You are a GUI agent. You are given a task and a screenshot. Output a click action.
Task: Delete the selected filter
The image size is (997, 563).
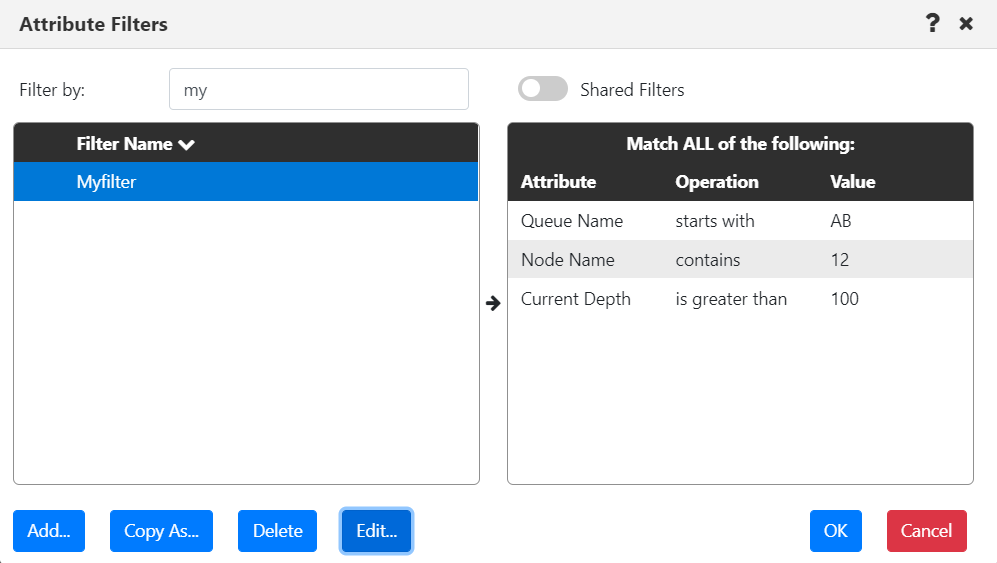(277, 531)
